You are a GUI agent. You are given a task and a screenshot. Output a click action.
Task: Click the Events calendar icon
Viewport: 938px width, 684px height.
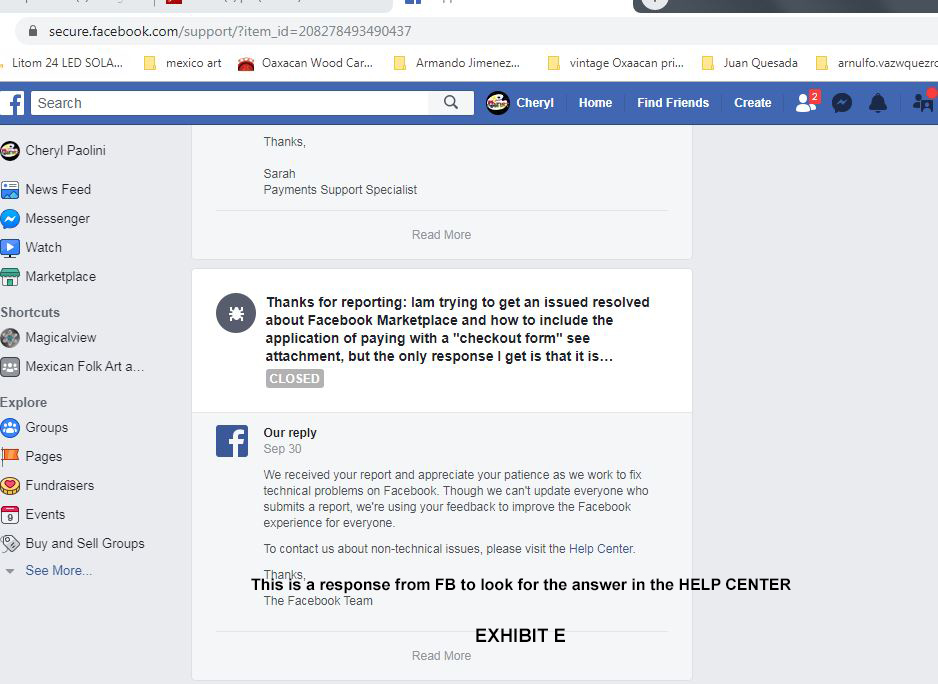click(x=10, y=515)
